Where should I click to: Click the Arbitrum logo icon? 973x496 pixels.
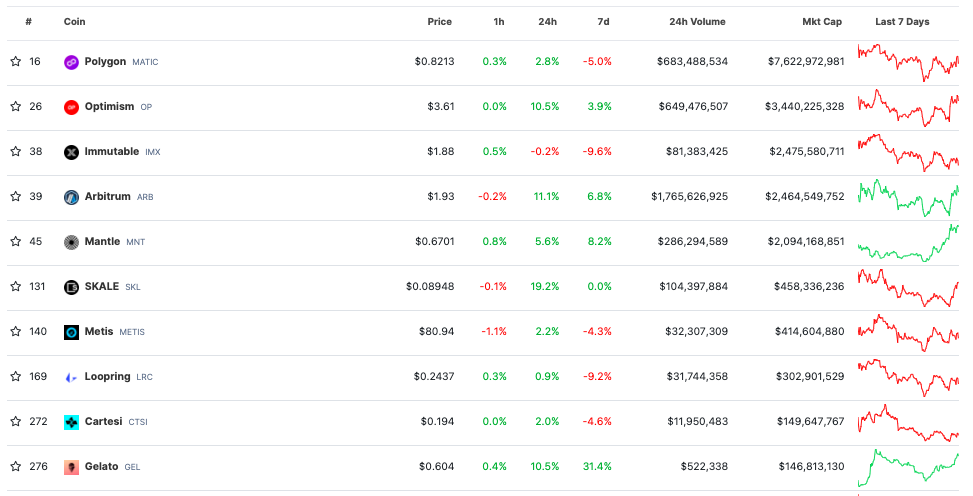71,197
